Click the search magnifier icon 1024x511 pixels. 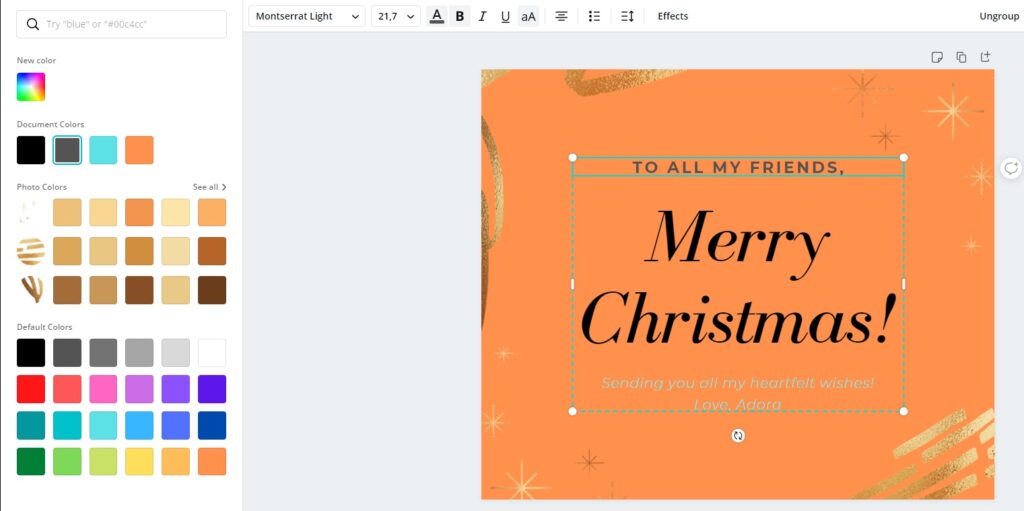[x=32, y=24]
